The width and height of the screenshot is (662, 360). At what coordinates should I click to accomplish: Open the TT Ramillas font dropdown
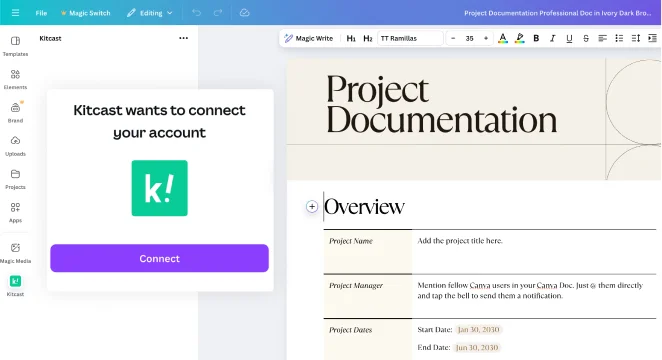410,38
